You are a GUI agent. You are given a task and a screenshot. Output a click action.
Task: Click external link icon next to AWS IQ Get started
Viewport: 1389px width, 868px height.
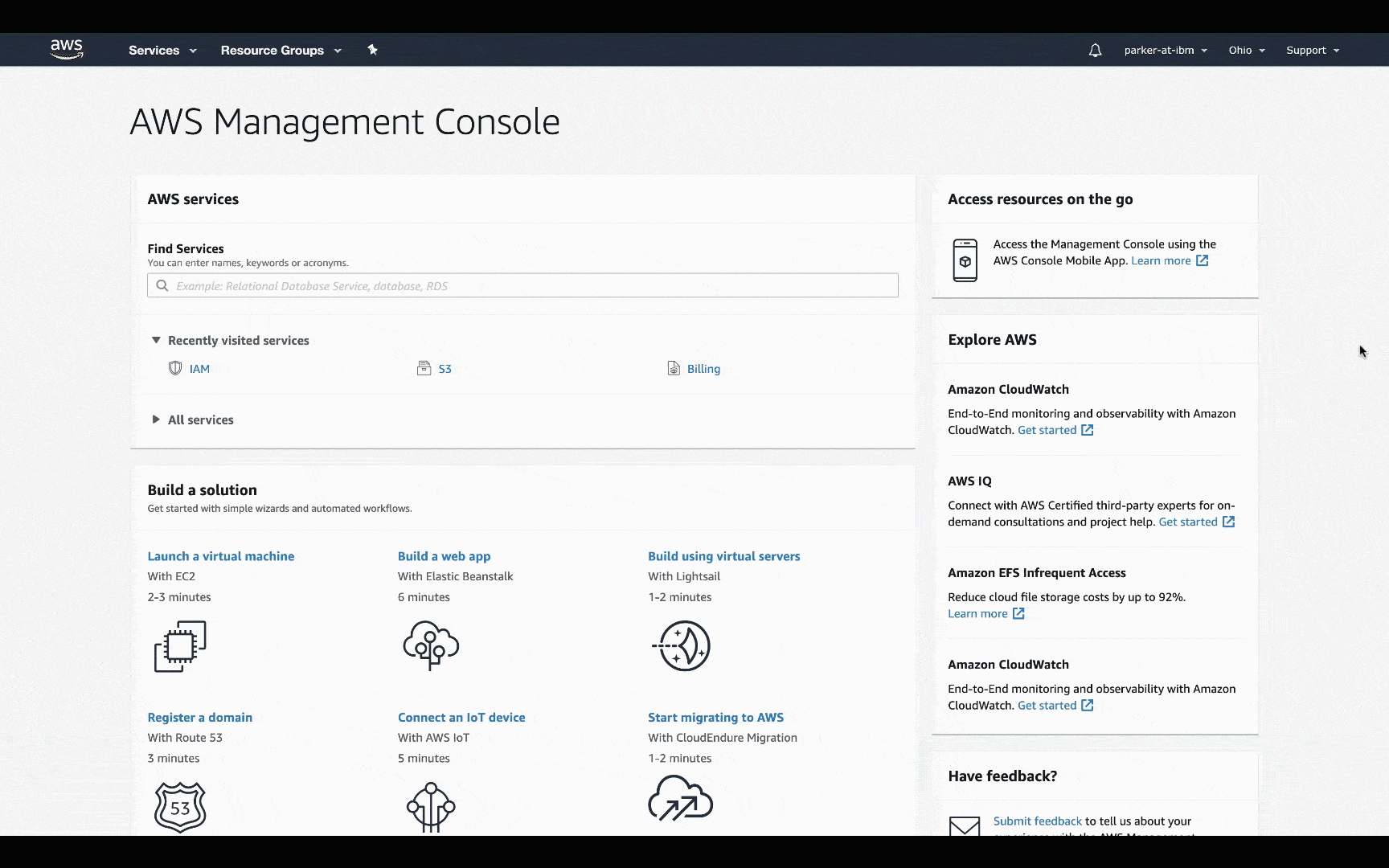click(1229, 522)
